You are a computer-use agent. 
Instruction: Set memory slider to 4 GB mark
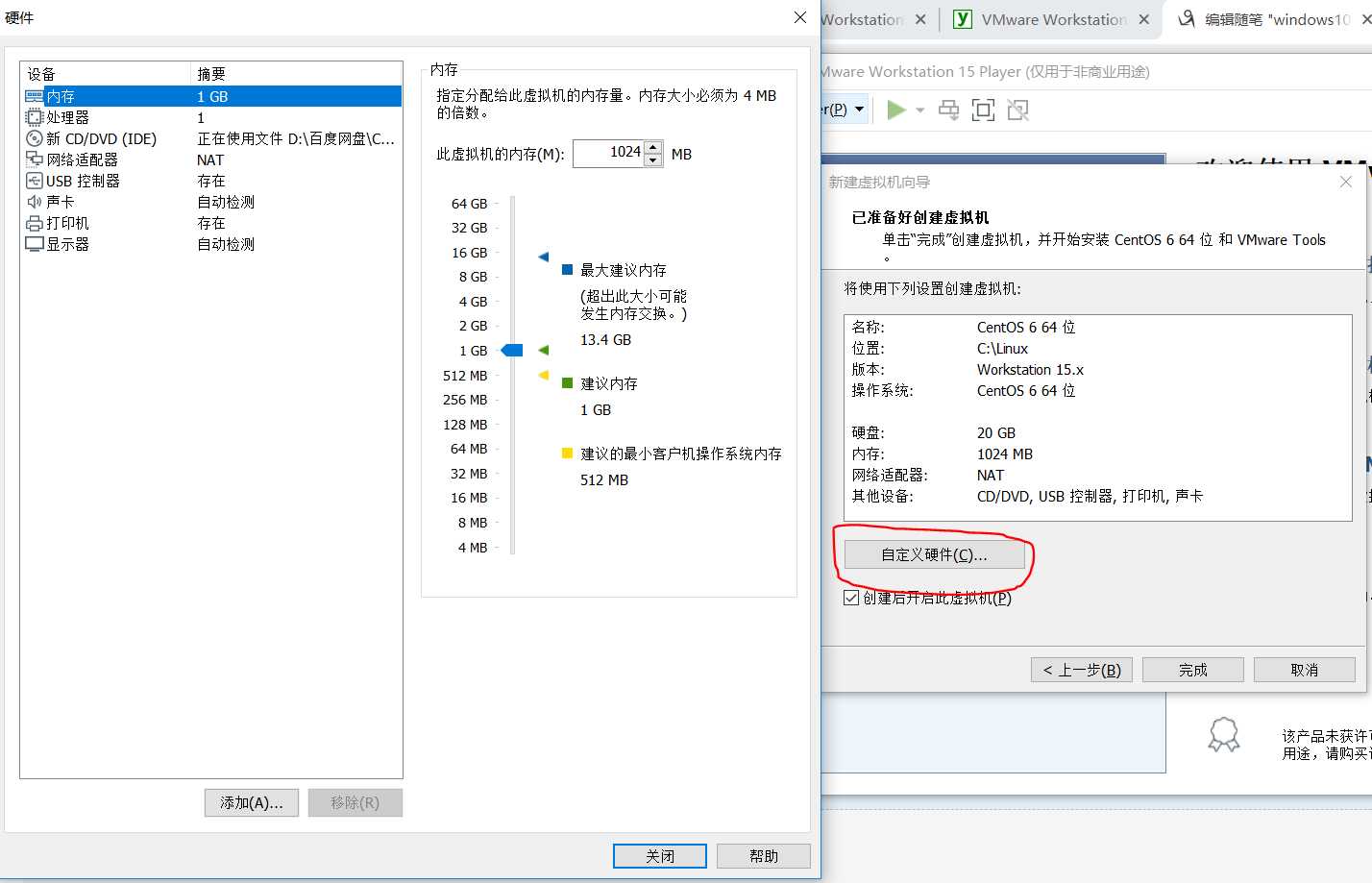tap(513, 302)
